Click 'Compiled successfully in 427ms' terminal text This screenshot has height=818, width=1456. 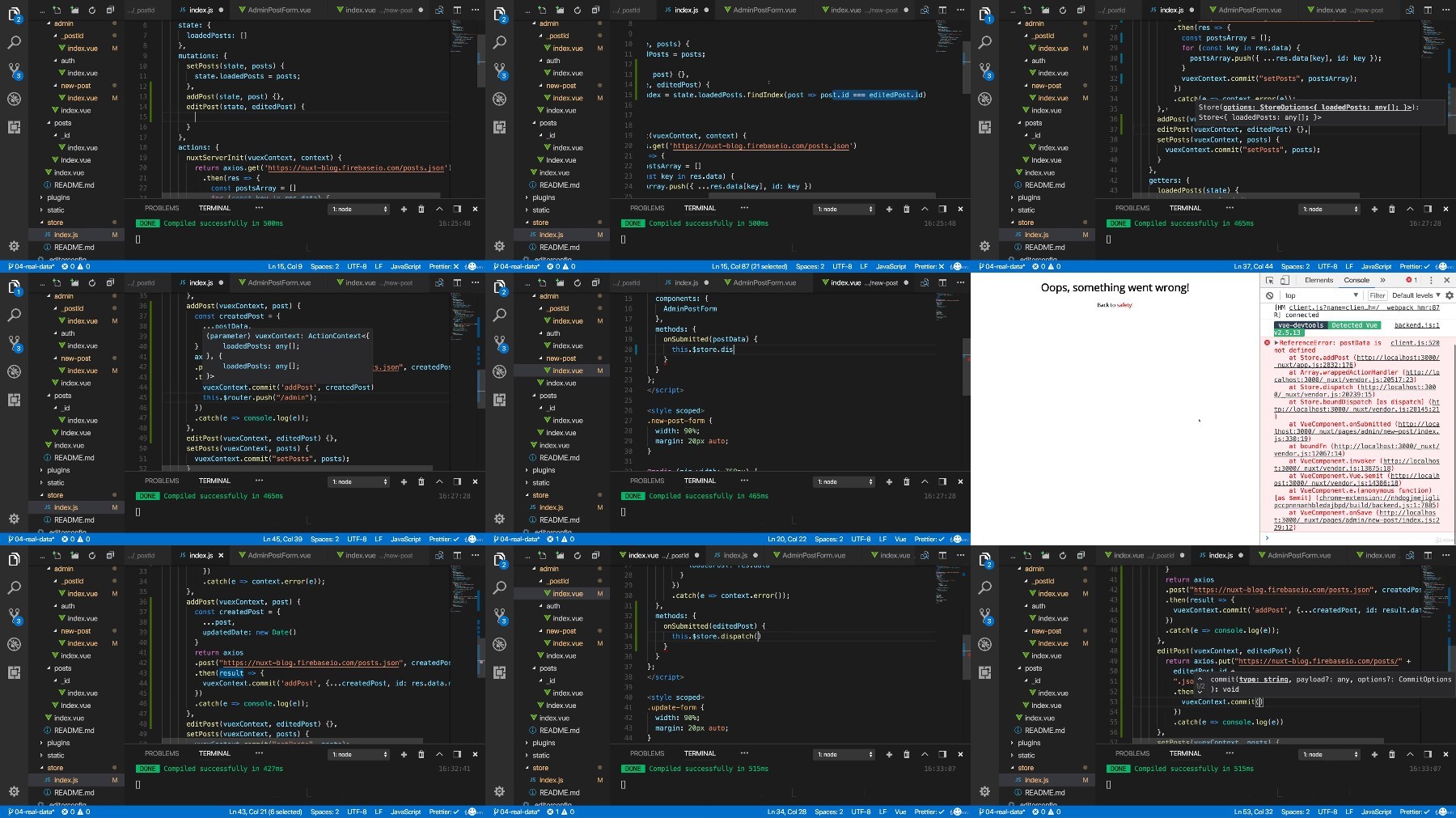pos(223,769)
